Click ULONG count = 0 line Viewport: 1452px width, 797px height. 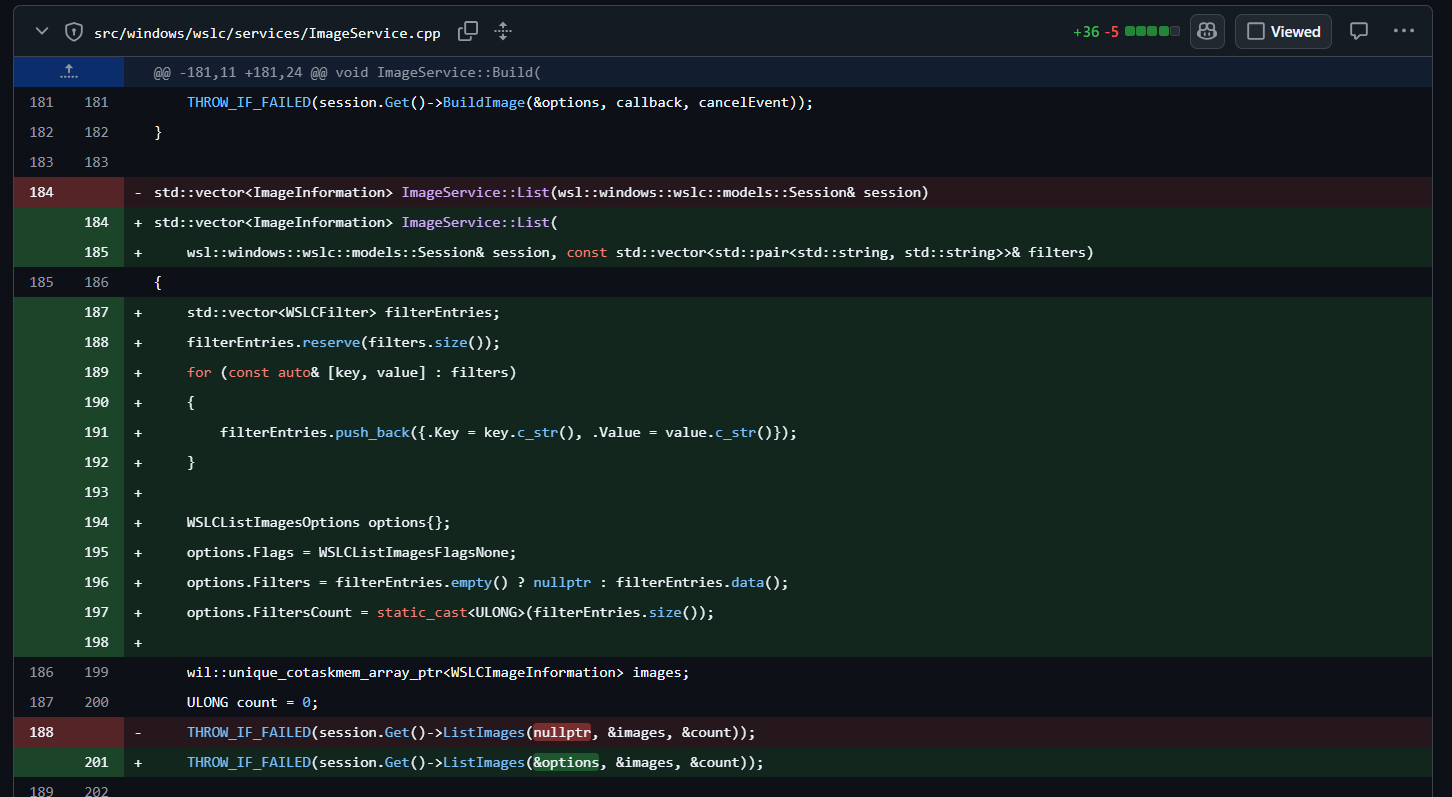(x=253, y=702)
